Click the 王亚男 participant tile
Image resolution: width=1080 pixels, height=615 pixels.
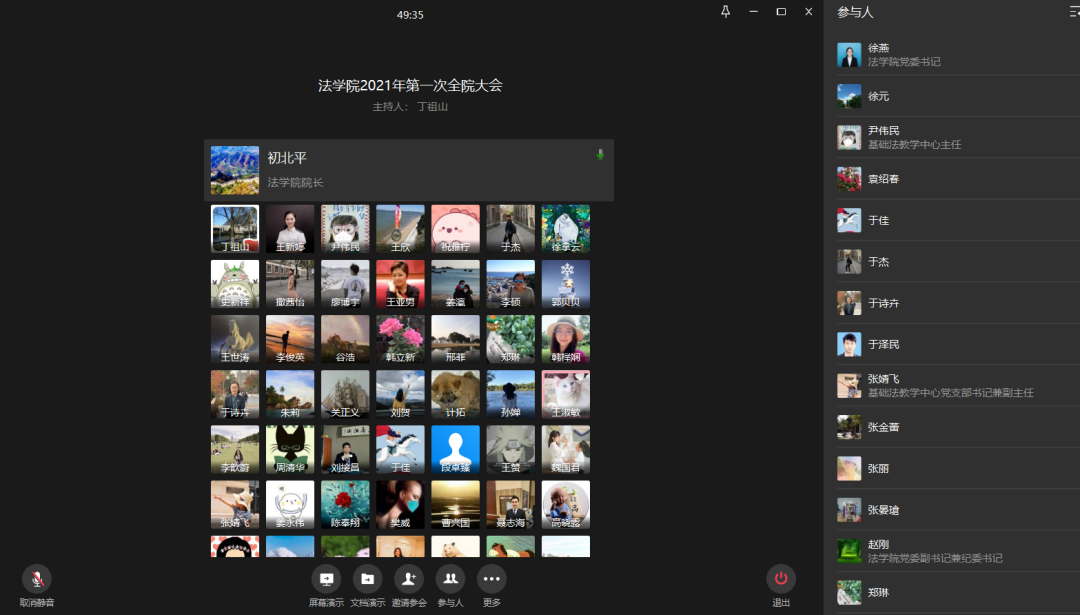point(400,284)
